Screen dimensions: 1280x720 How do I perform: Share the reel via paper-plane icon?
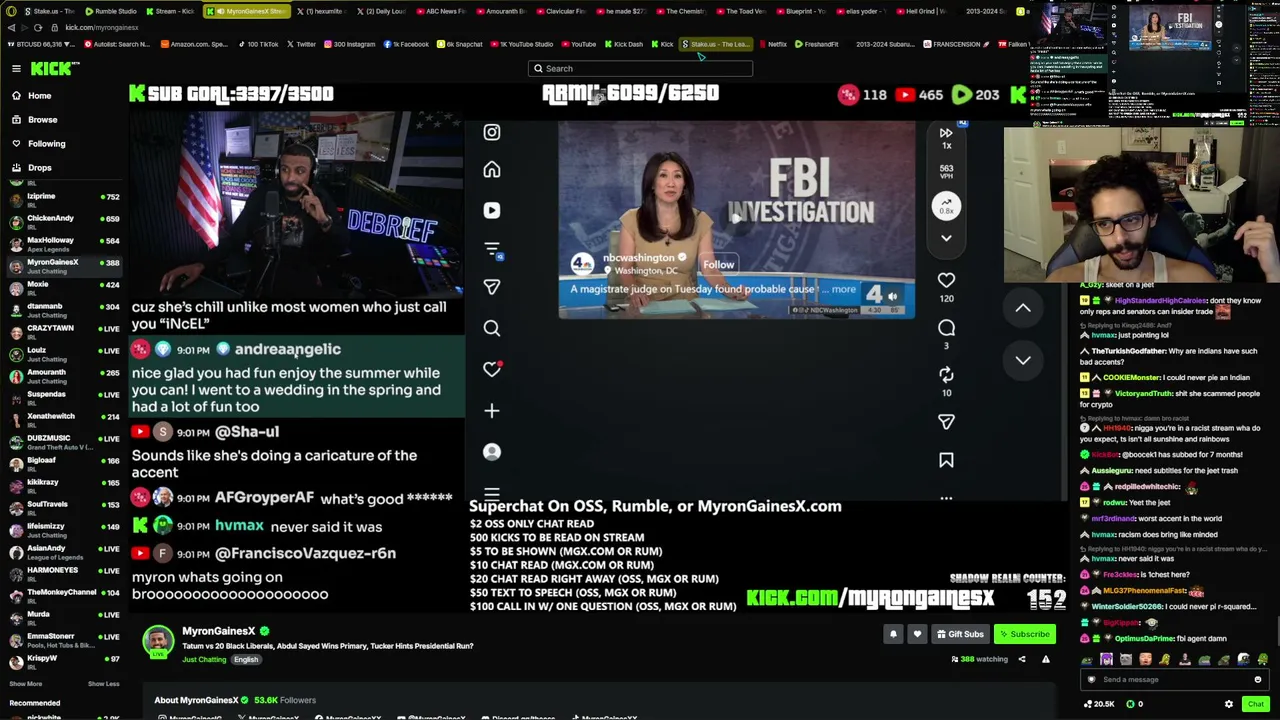pyautogui.click(x=946, y=422)
